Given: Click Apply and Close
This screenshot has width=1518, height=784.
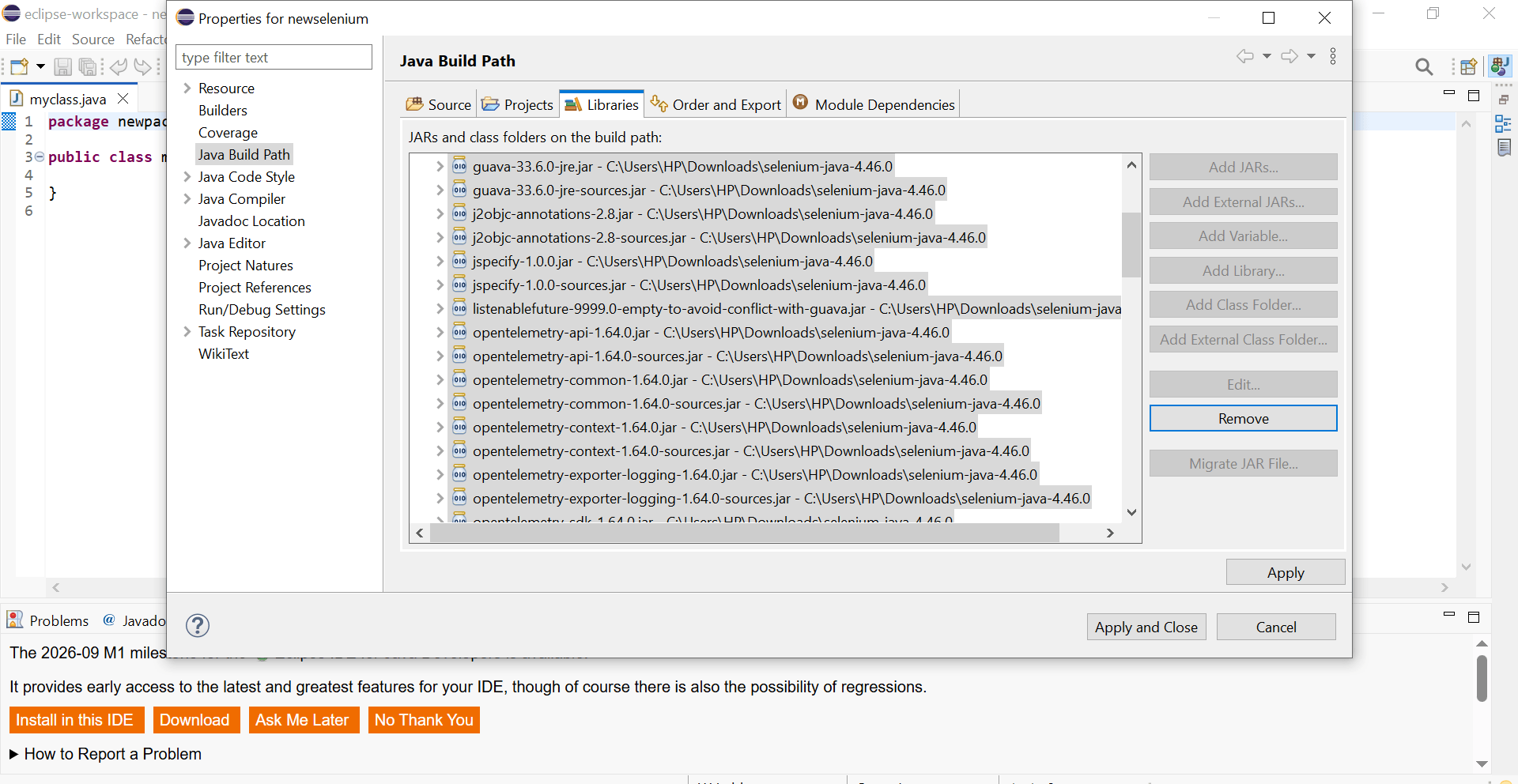Looking at the screenshot, I should pos(1146,627).
